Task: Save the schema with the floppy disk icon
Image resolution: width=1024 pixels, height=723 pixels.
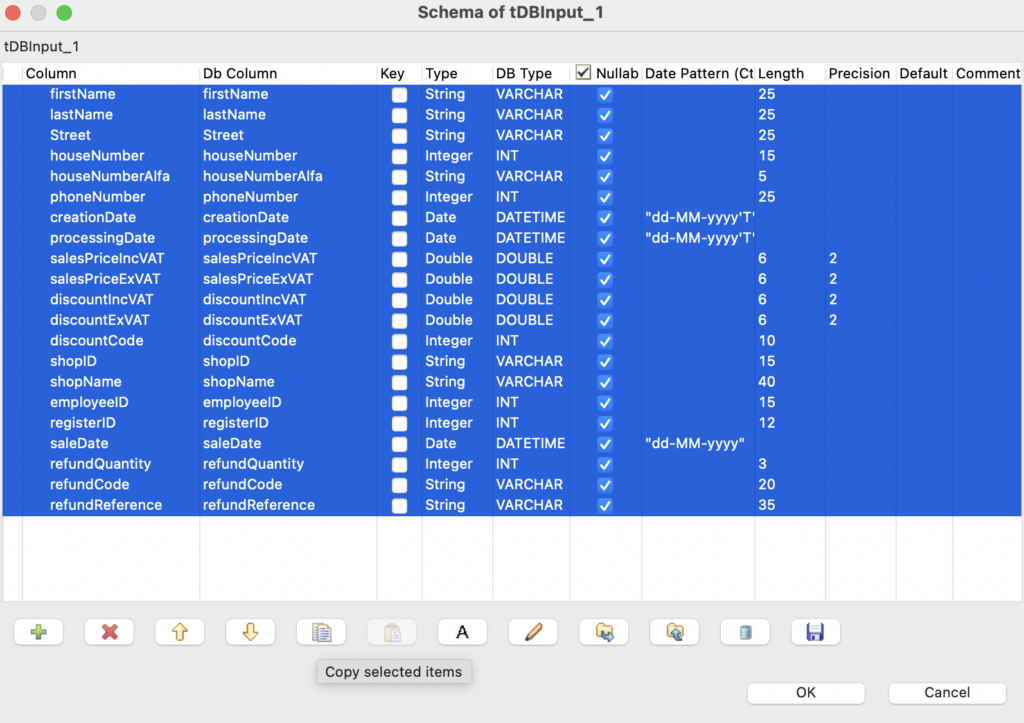Action: pos(815,631)
